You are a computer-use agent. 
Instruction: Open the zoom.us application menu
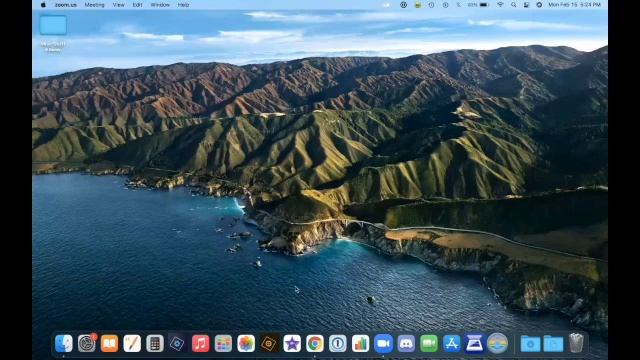tap(66, 5)
